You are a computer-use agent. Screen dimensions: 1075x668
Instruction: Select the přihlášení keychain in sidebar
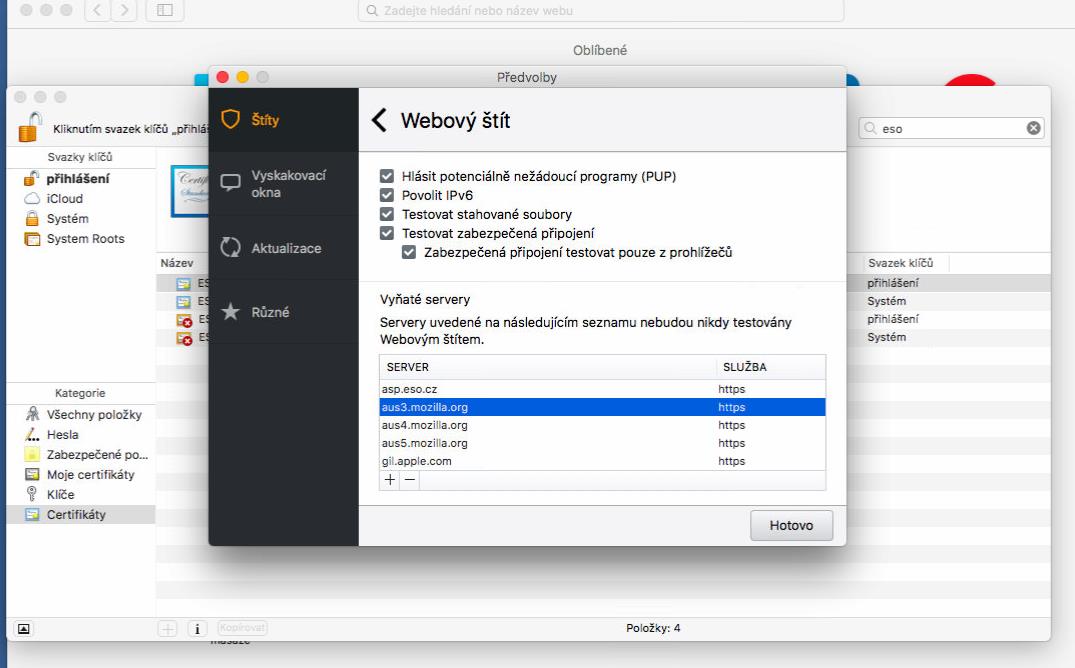pyautogui.click(x=81, y=179)
